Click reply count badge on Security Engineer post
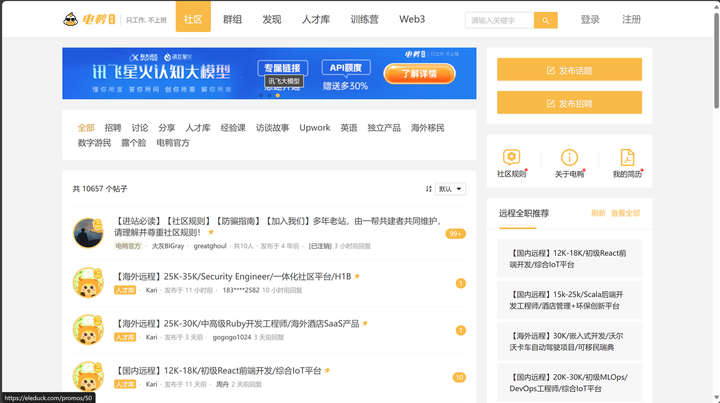 click(461, 283)
